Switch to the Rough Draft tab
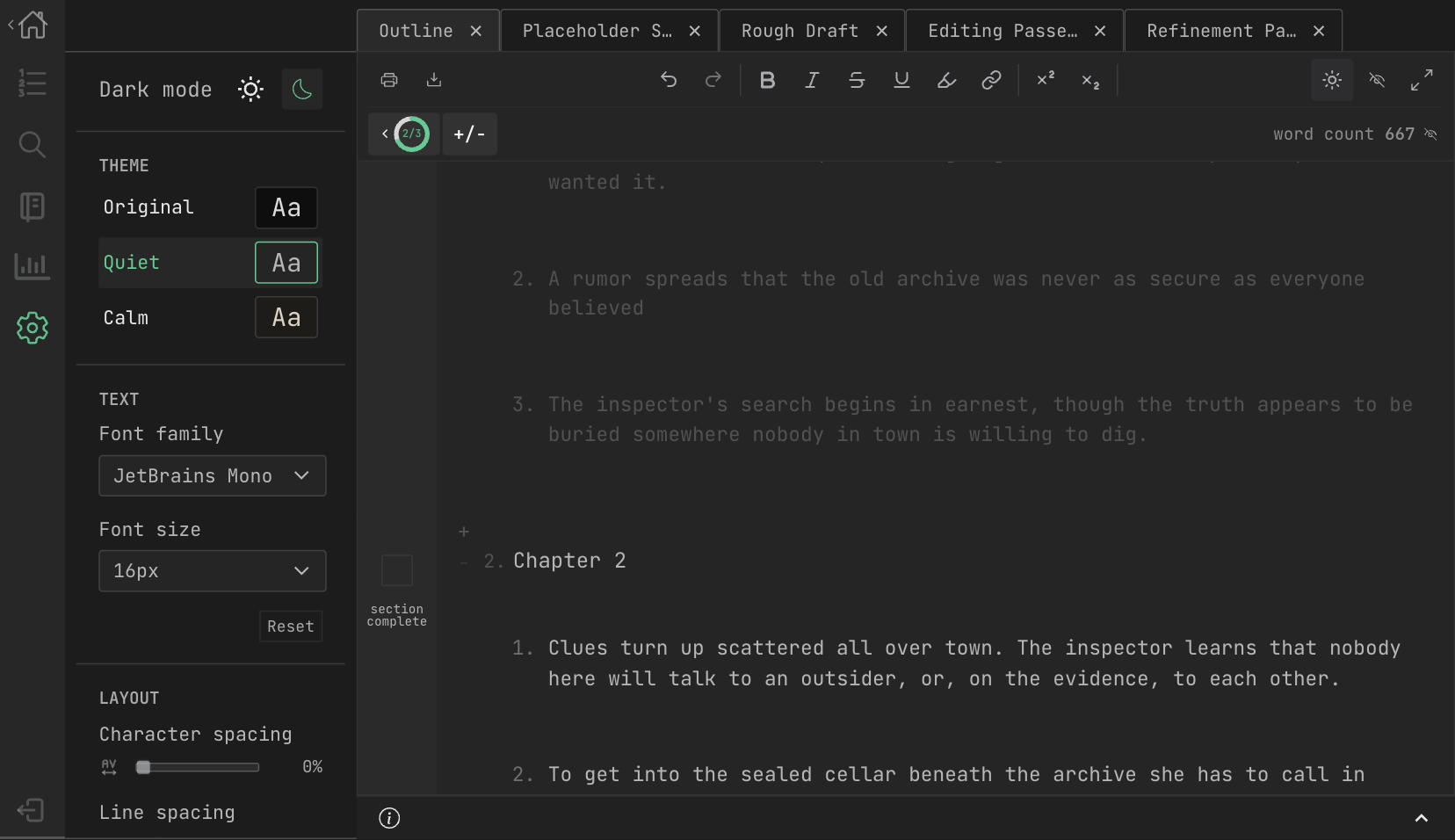This screenshot has height=840, width=1455. pos(800,31)
